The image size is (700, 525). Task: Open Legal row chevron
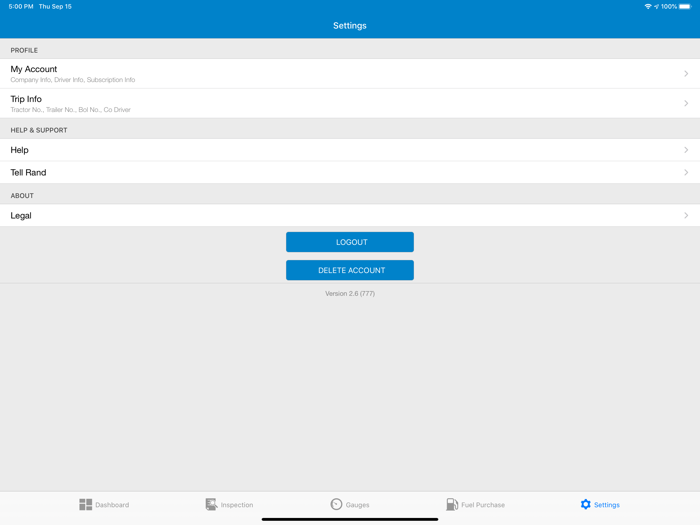tap(686, 216)
